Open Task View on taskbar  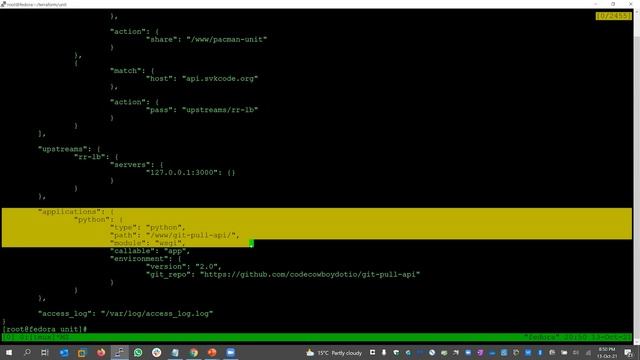[44, 352]
